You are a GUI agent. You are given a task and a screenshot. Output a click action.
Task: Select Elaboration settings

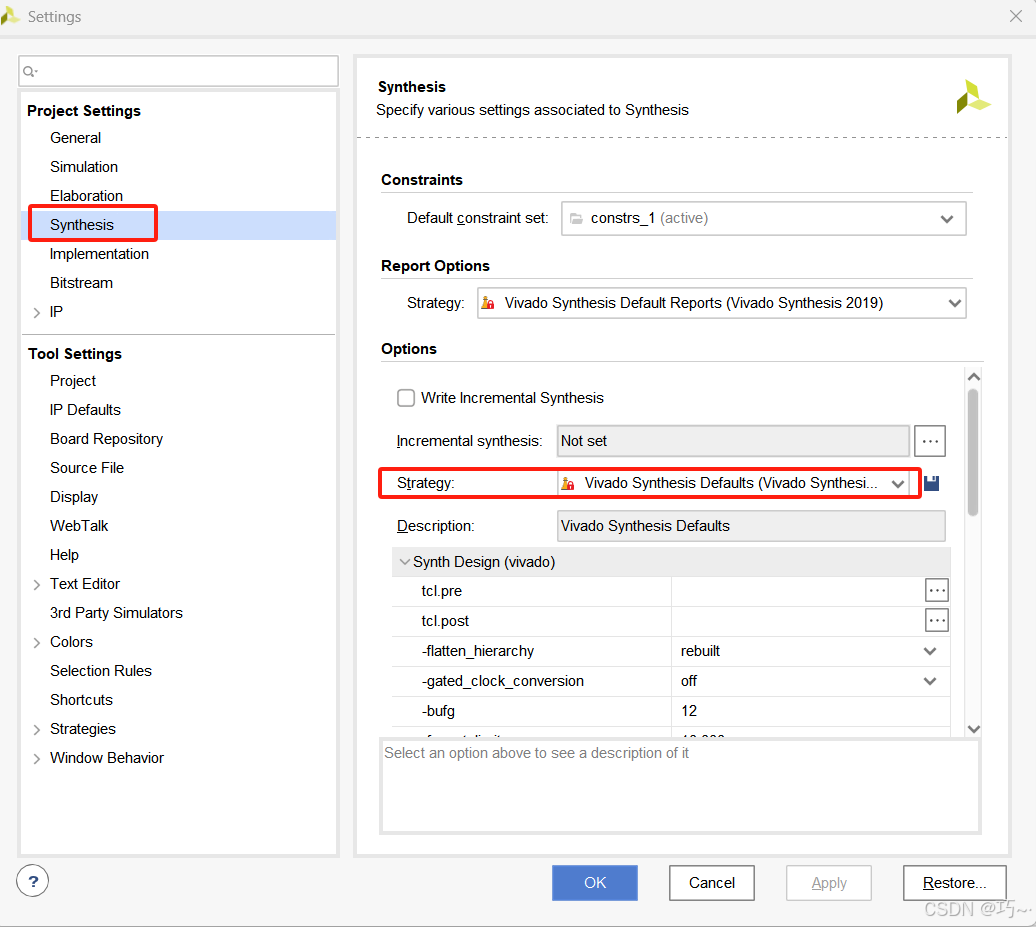coord(87,196)
